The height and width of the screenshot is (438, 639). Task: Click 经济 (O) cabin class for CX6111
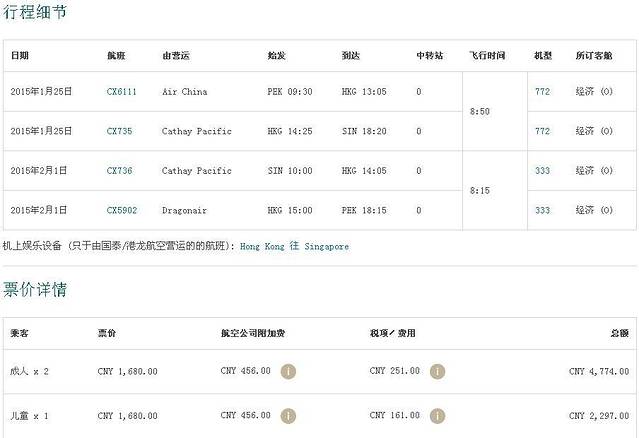pos(594,92)
